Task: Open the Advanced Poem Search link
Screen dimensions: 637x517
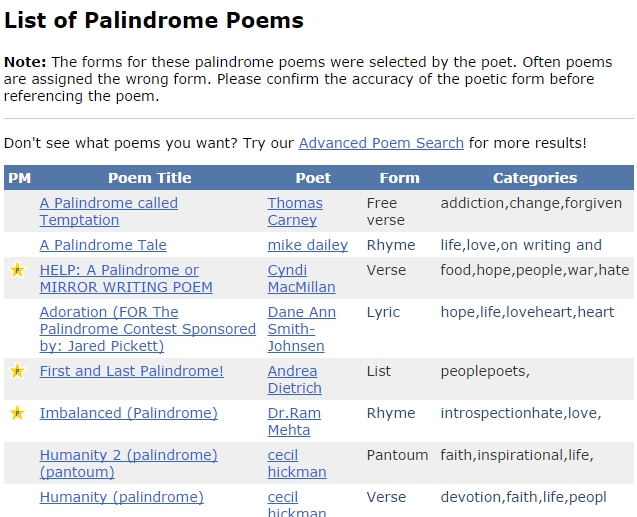Action: tap(381, 143)
